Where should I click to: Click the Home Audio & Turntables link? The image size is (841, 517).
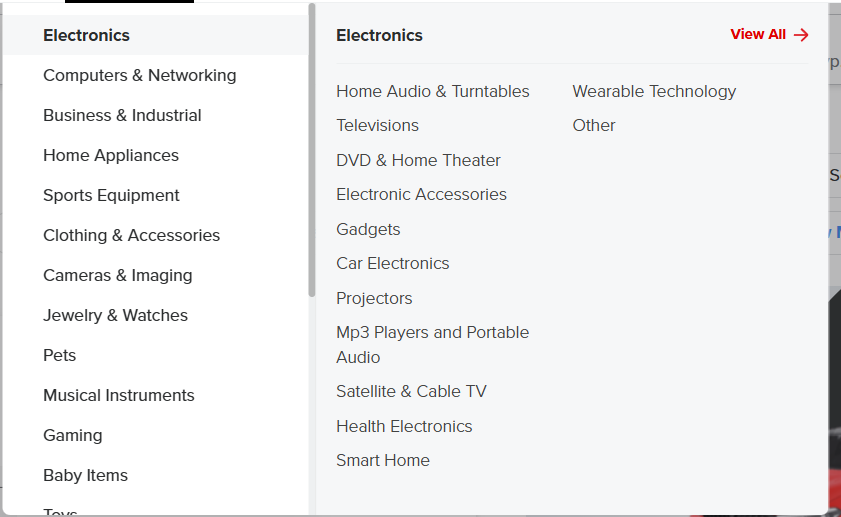(x=432, y=91)
